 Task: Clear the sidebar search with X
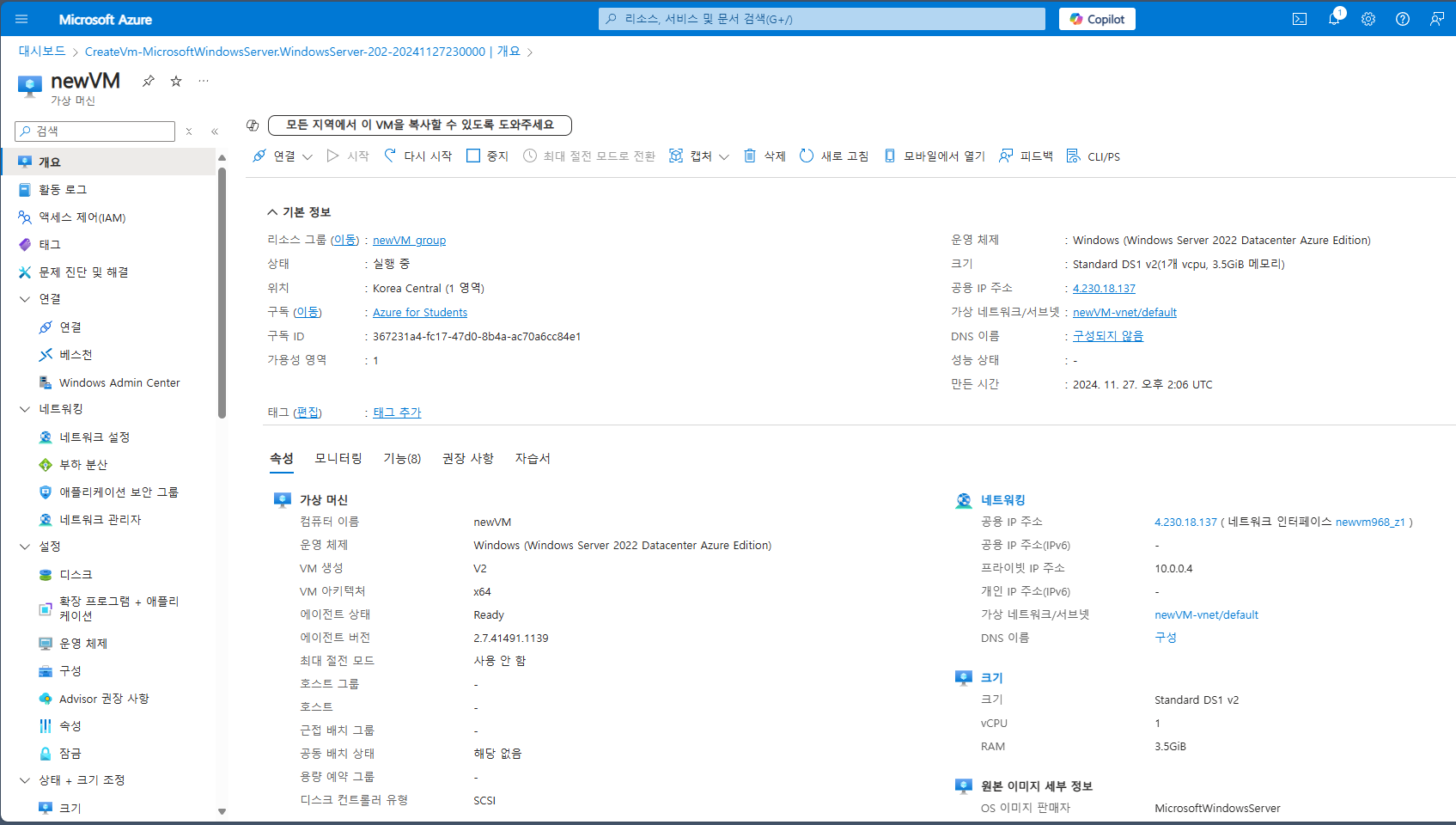[189, 131]
